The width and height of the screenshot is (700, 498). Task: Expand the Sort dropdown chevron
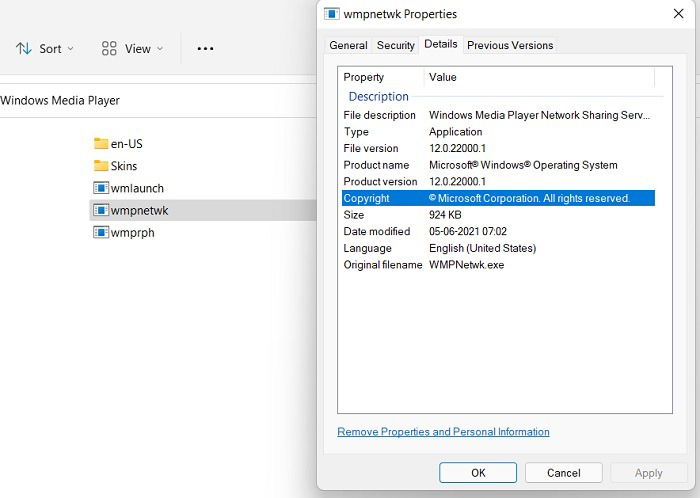coord(70,48)
